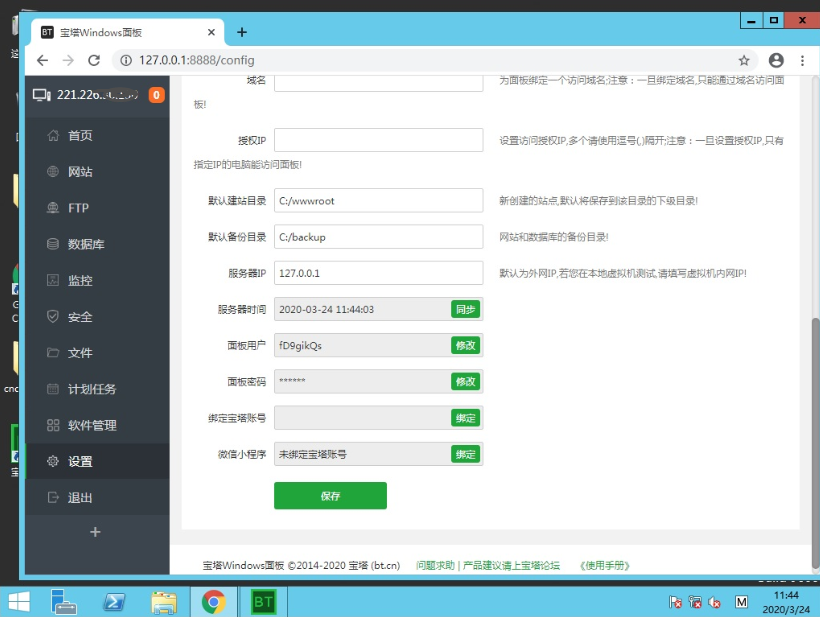Click the 安全 shield icon
The height and width of the screenshot is (617, 820).
[53, 316]
